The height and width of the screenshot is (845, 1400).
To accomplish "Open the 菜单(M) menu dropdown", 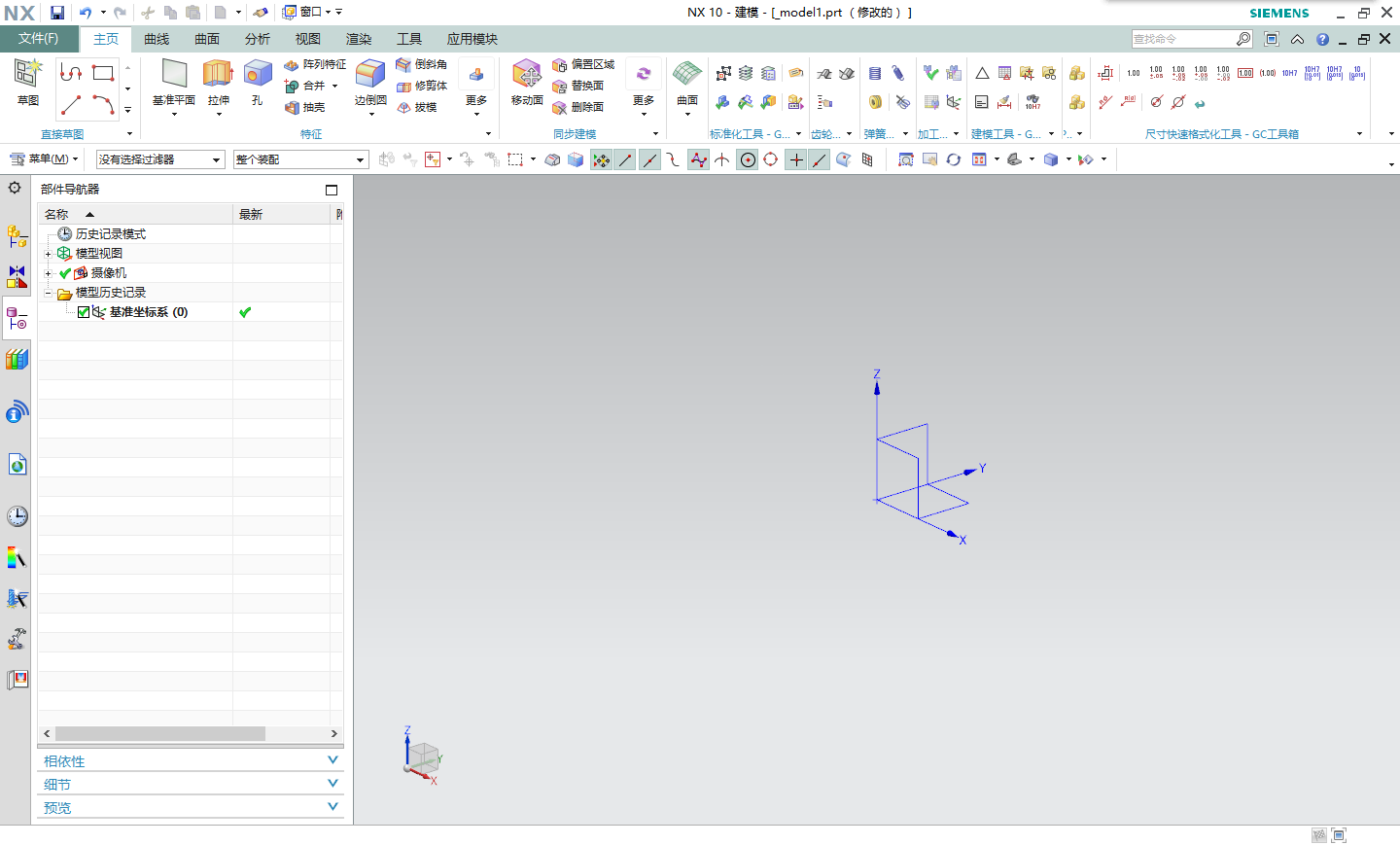I will pyautogui.click(x=44, y=159).
